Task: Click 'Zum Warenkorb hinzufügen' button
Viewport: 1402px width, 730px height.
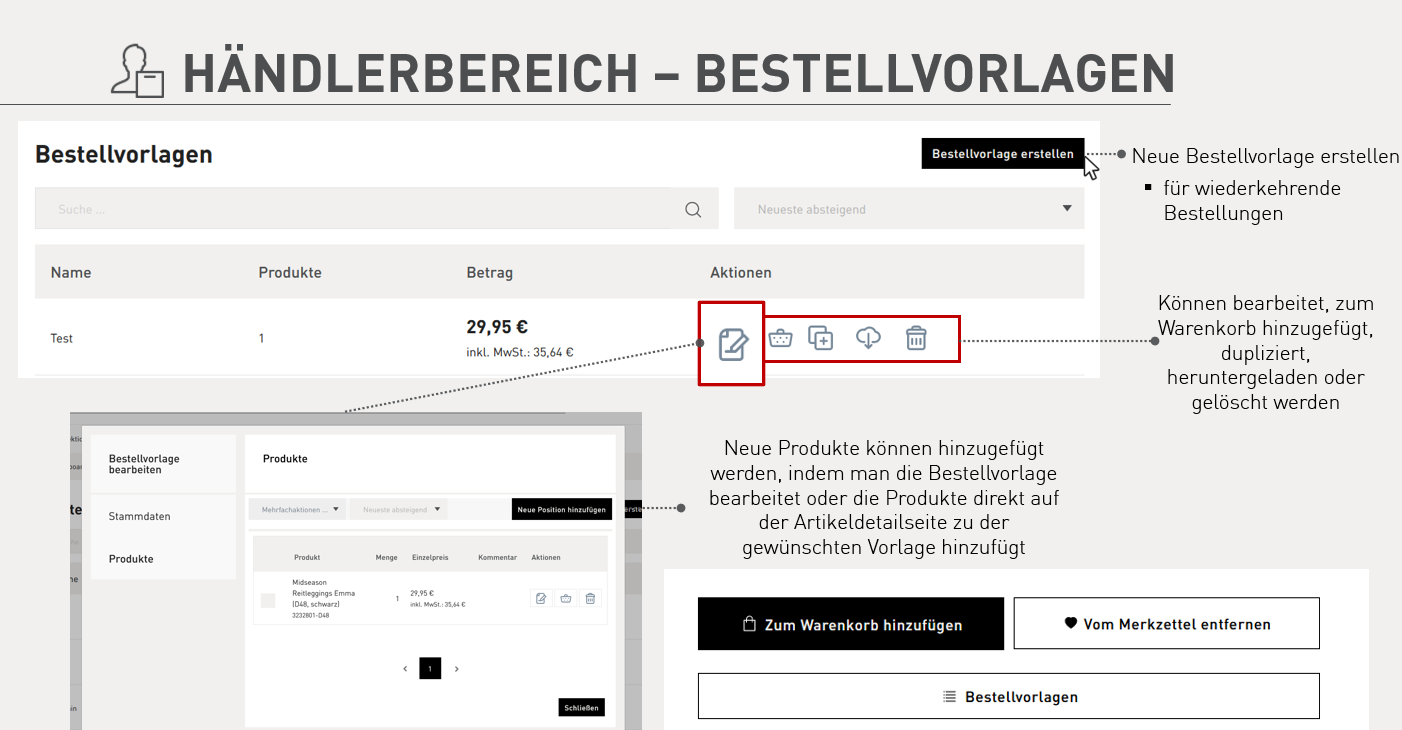Action: [x=850, y=624]
